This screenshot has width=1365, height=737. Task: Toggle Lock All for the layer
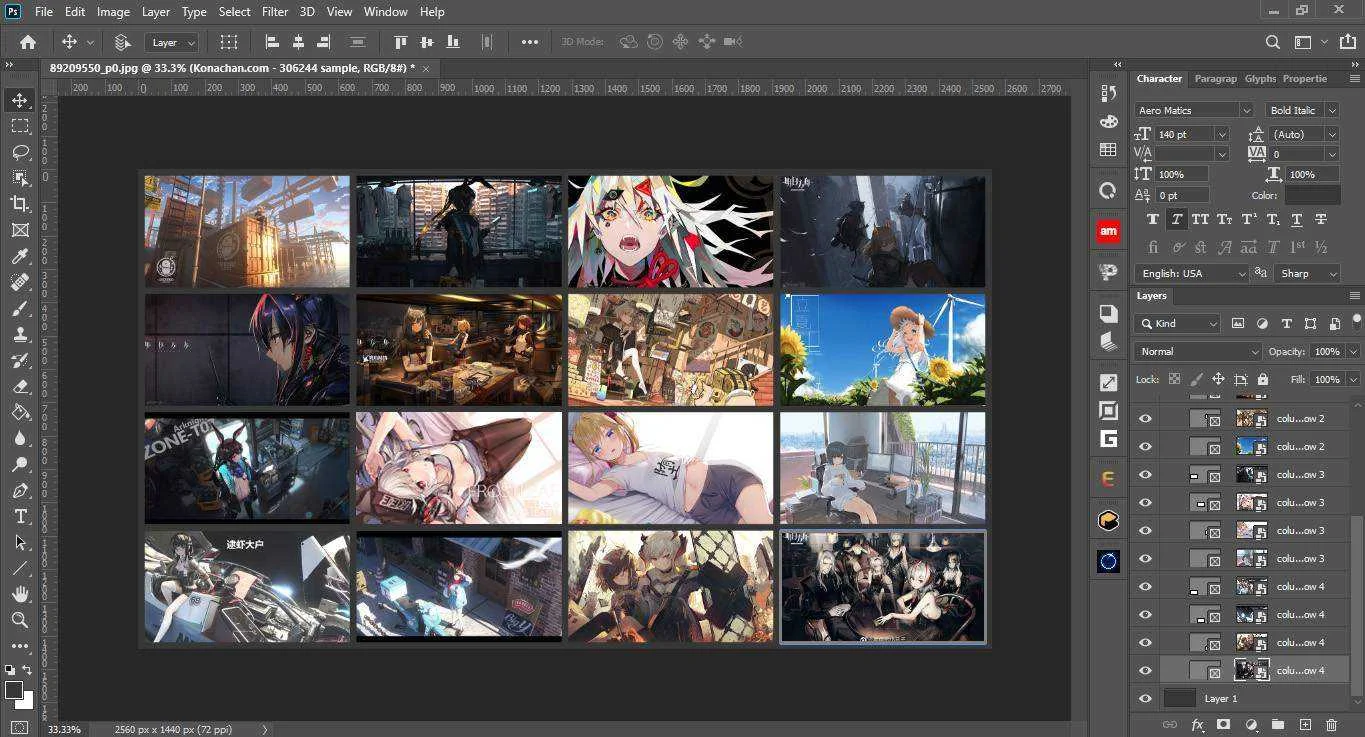point(1263,380)
